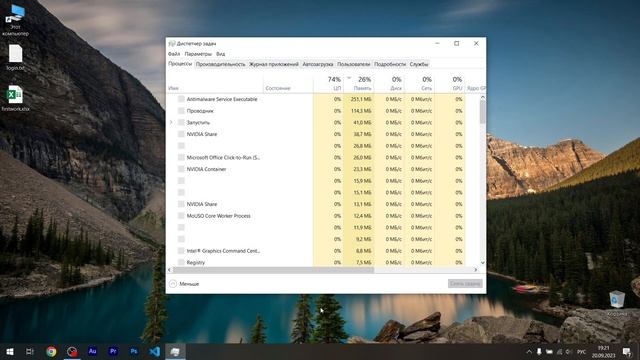This screenshot has height=360, width=640.
Task: Launch Adobe Premiere Pro from taskbar
Action: tap(113, 351)
